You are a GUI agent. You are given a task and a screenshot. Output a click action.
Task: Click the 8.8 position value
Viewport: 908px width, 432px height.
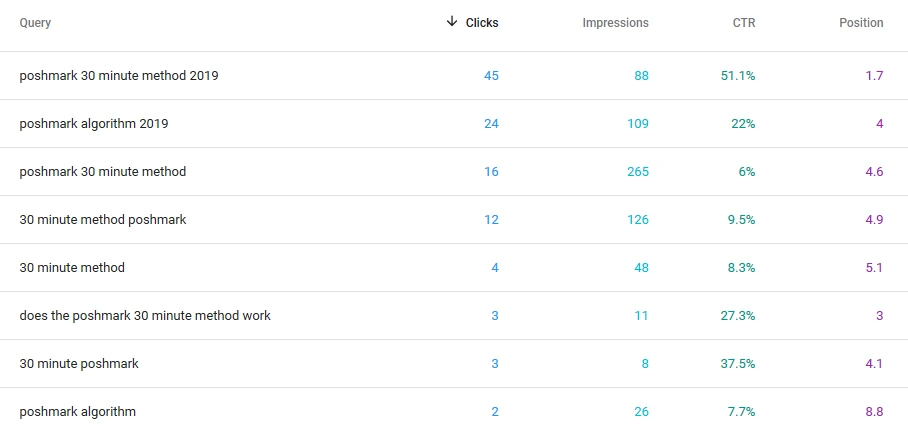click(874, 412)
